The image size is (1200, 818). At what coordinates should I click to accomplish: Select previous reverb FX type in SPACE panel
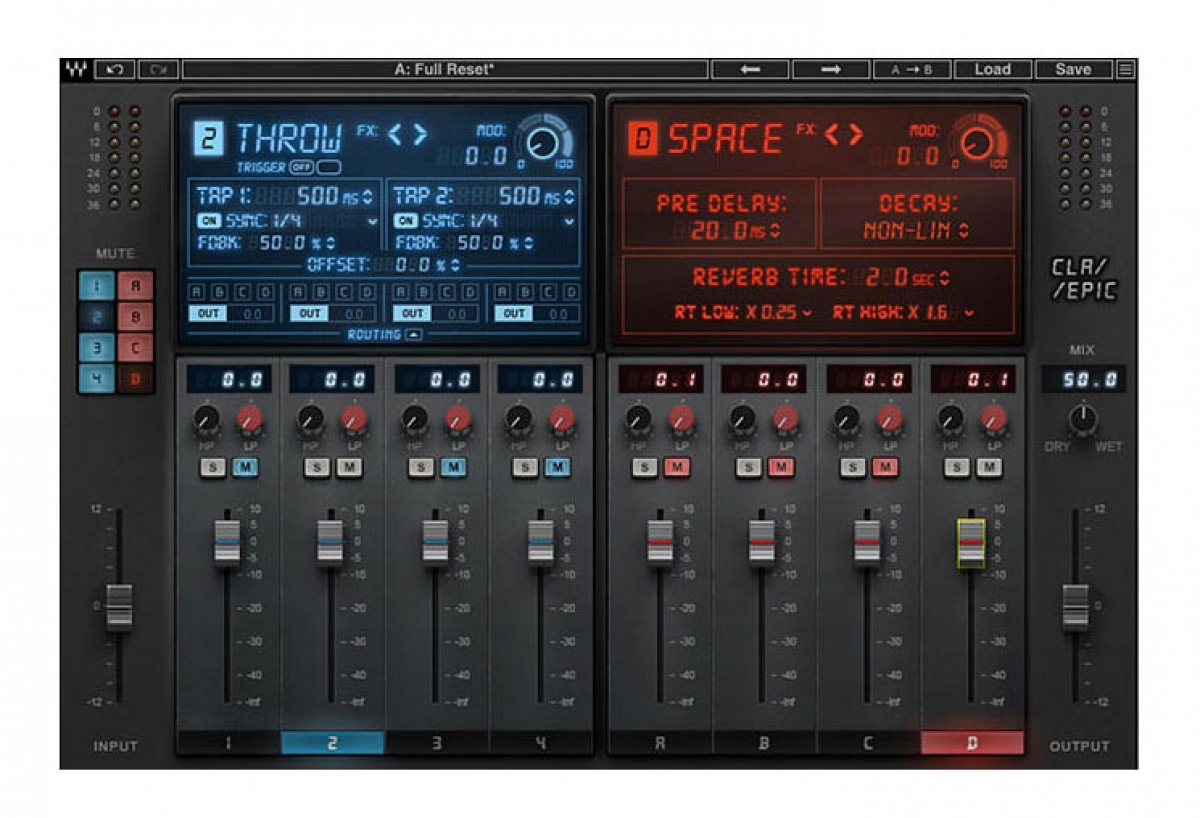[x=831, y=134]
